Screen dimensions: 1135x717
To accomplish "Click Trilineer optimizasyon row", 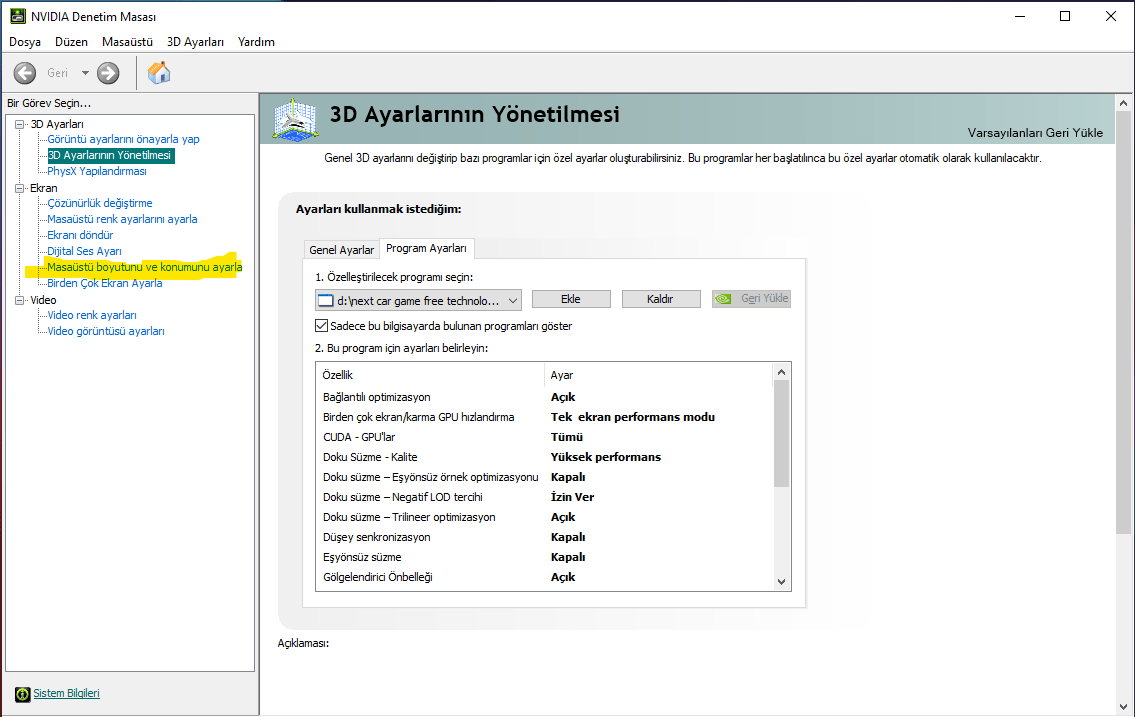I will 545,517.
